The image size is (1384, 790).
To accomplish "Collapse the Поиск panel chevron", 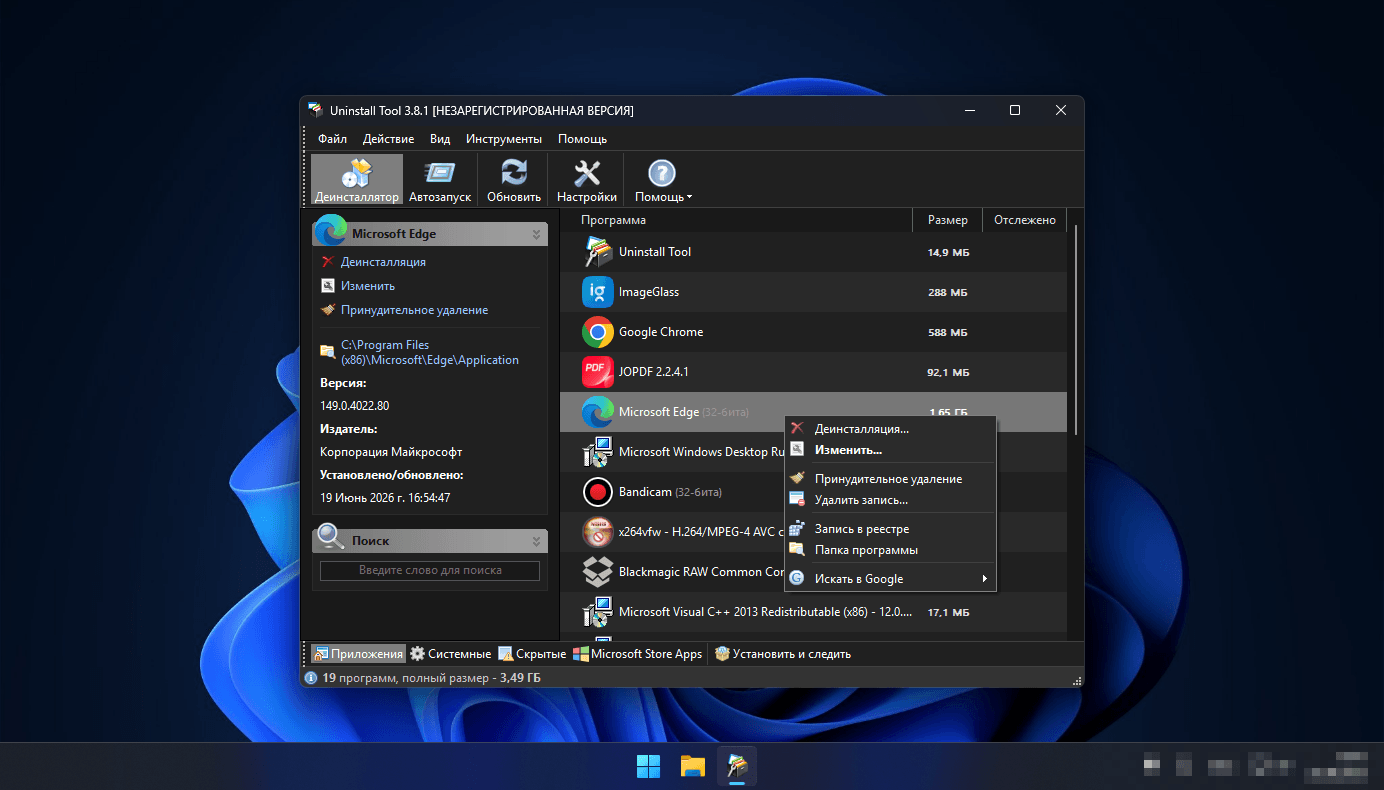I will click(x=537, y=541).
